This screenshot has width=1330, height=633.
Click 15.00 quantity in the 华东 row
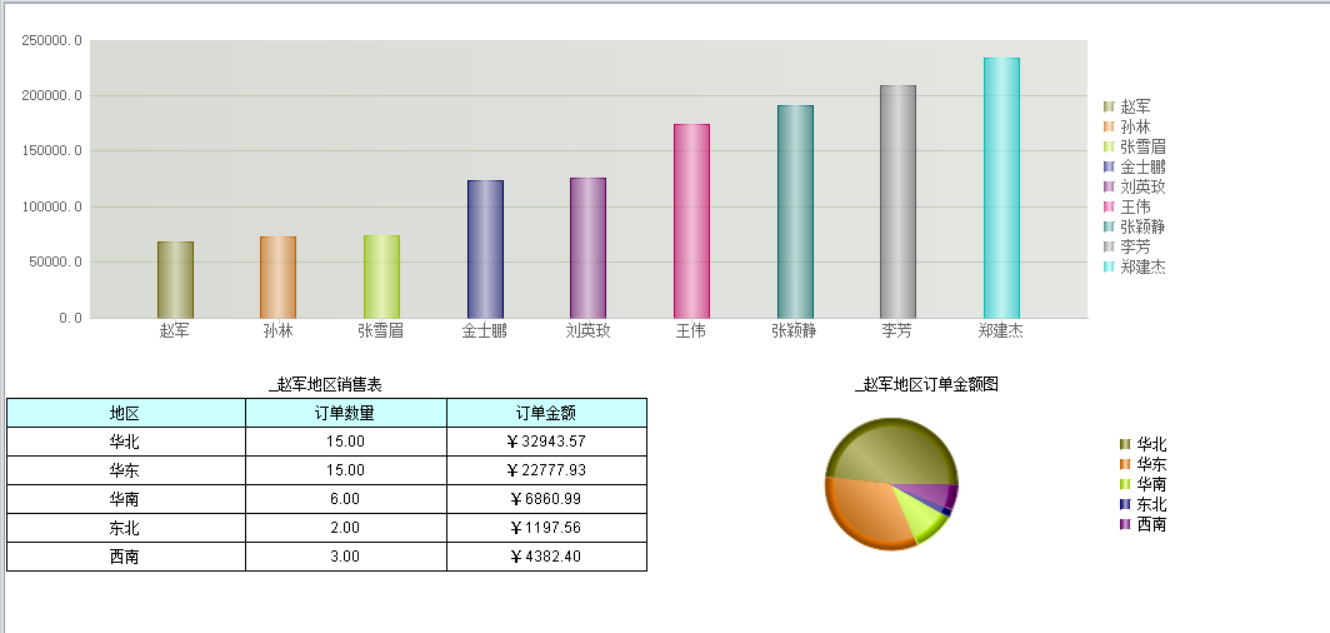[346, 471]
